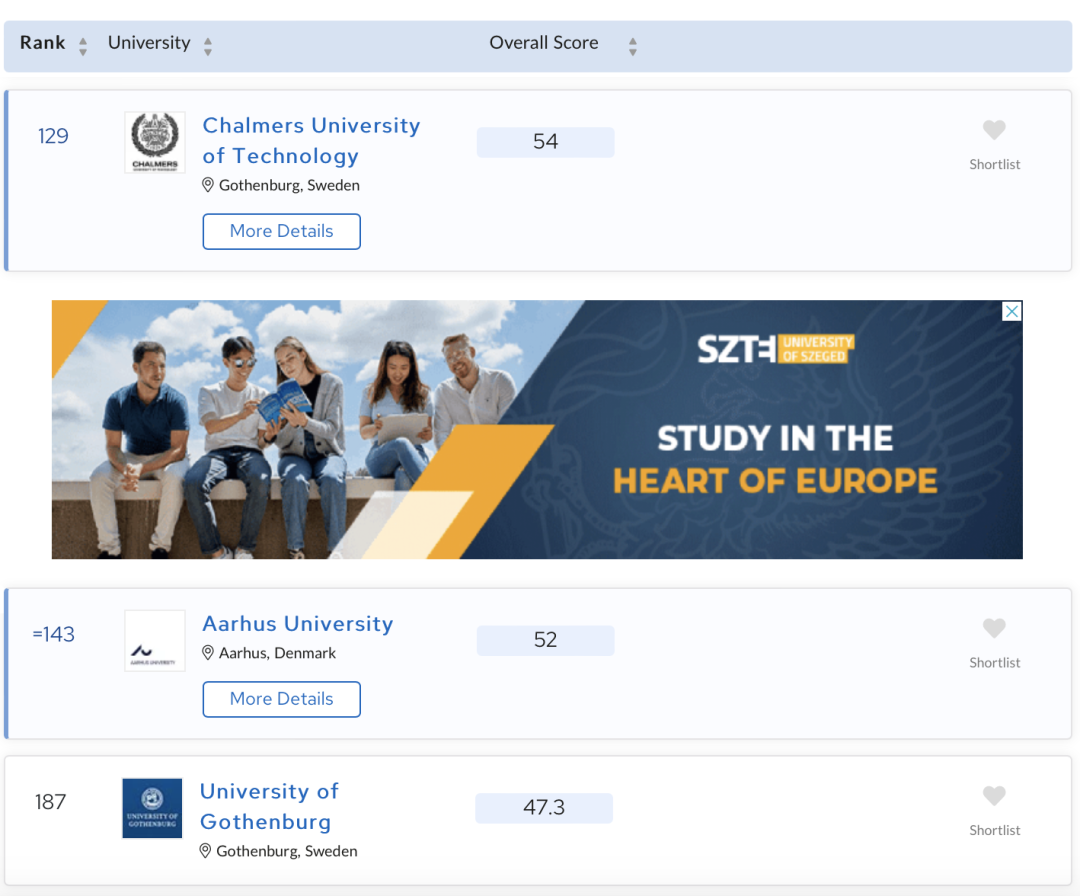Click the University column sorting control
This screenshot has height=896, width=1080.
click(x=207, y=44)
